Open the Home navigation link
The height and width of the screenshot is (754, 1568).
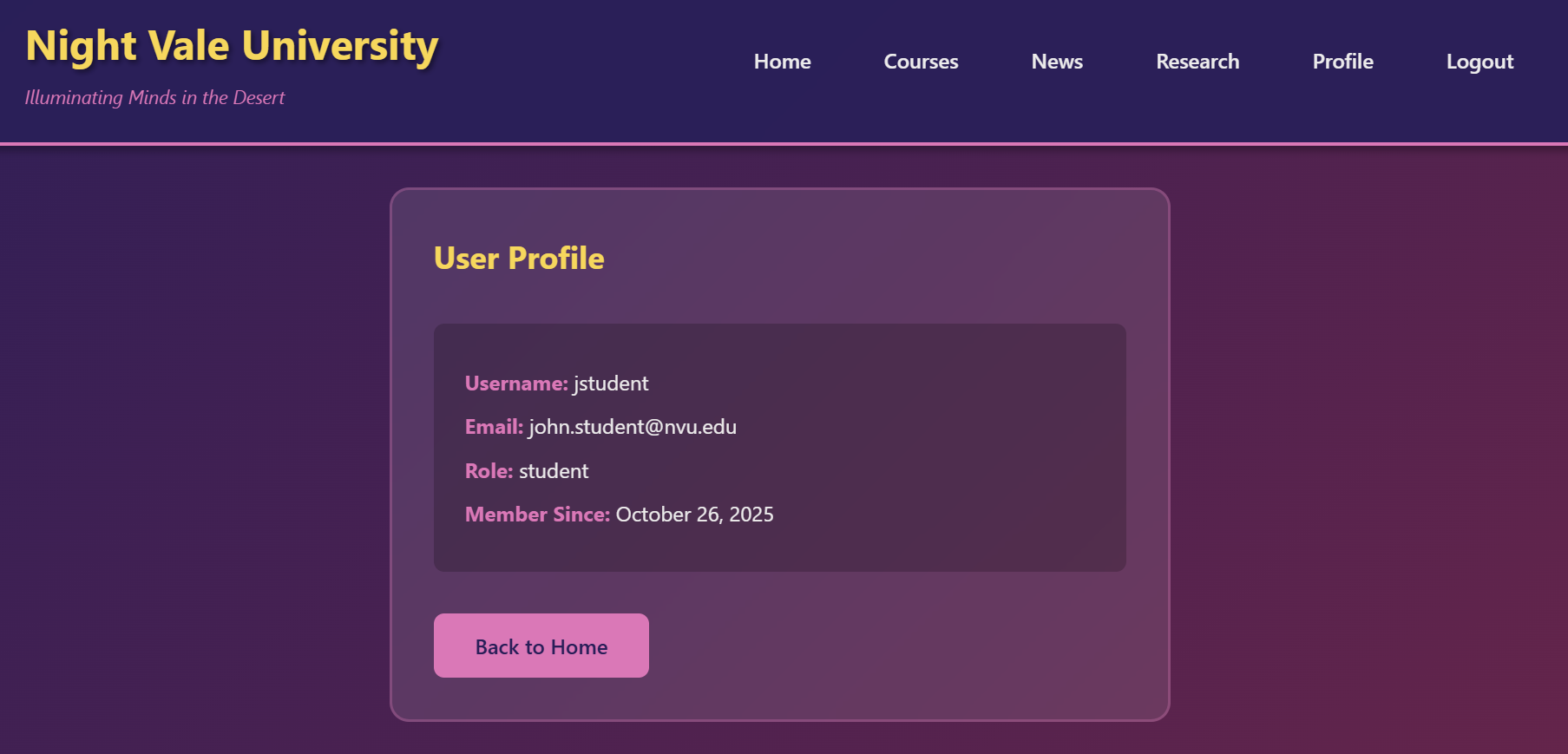[x=782, y=62]
